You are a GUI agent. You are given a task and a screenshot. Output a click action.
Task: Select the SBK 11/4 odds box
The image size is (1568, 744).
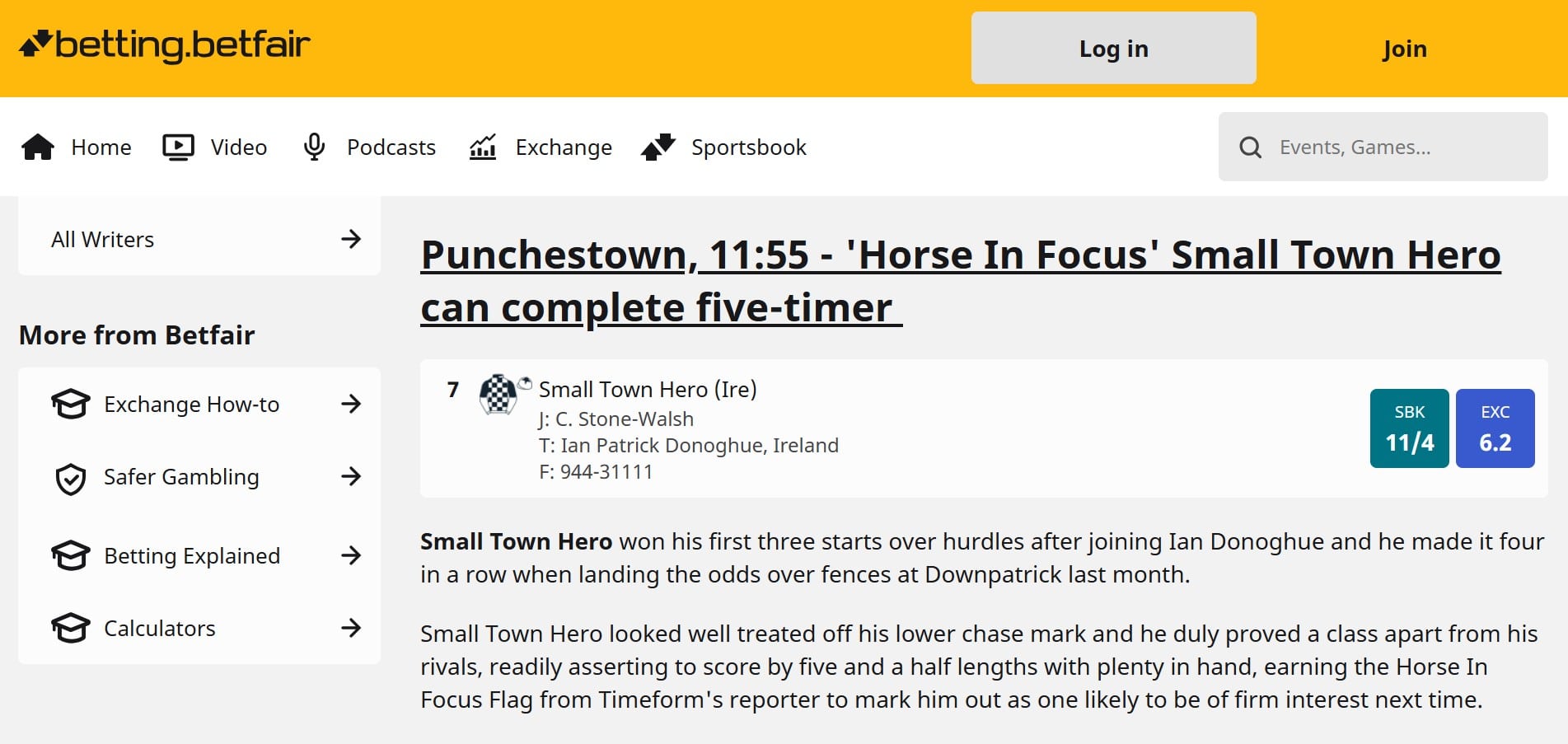(1409, 428)
